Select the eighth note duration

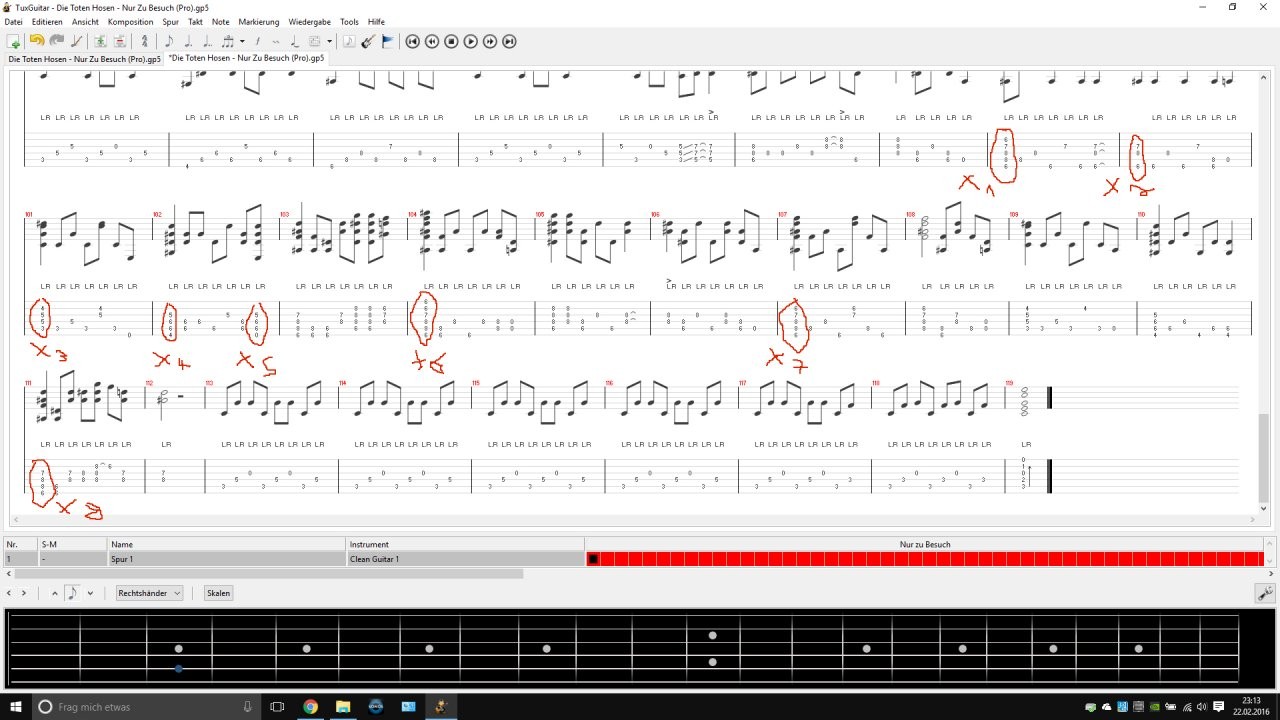(169, 41)
